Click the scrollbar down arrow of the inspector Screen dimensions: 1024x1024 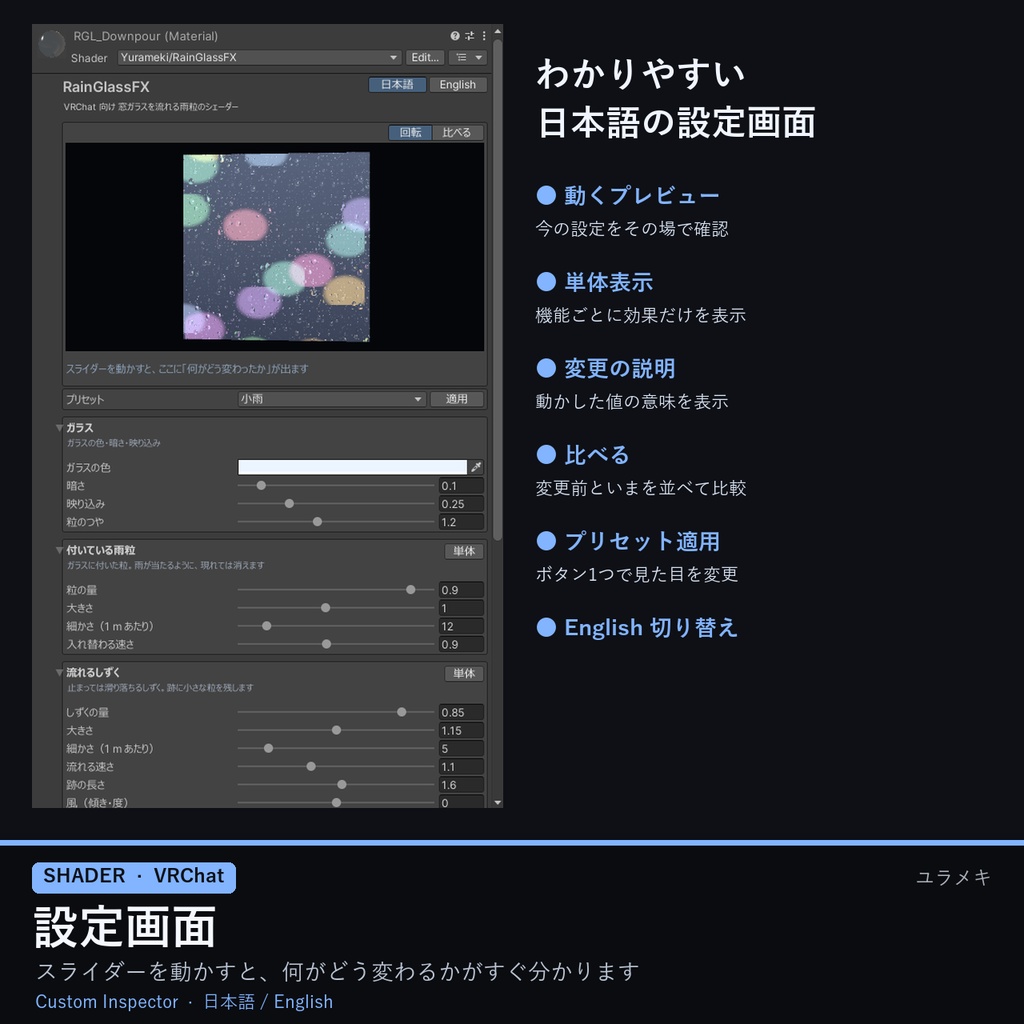[x=498, y=802]
